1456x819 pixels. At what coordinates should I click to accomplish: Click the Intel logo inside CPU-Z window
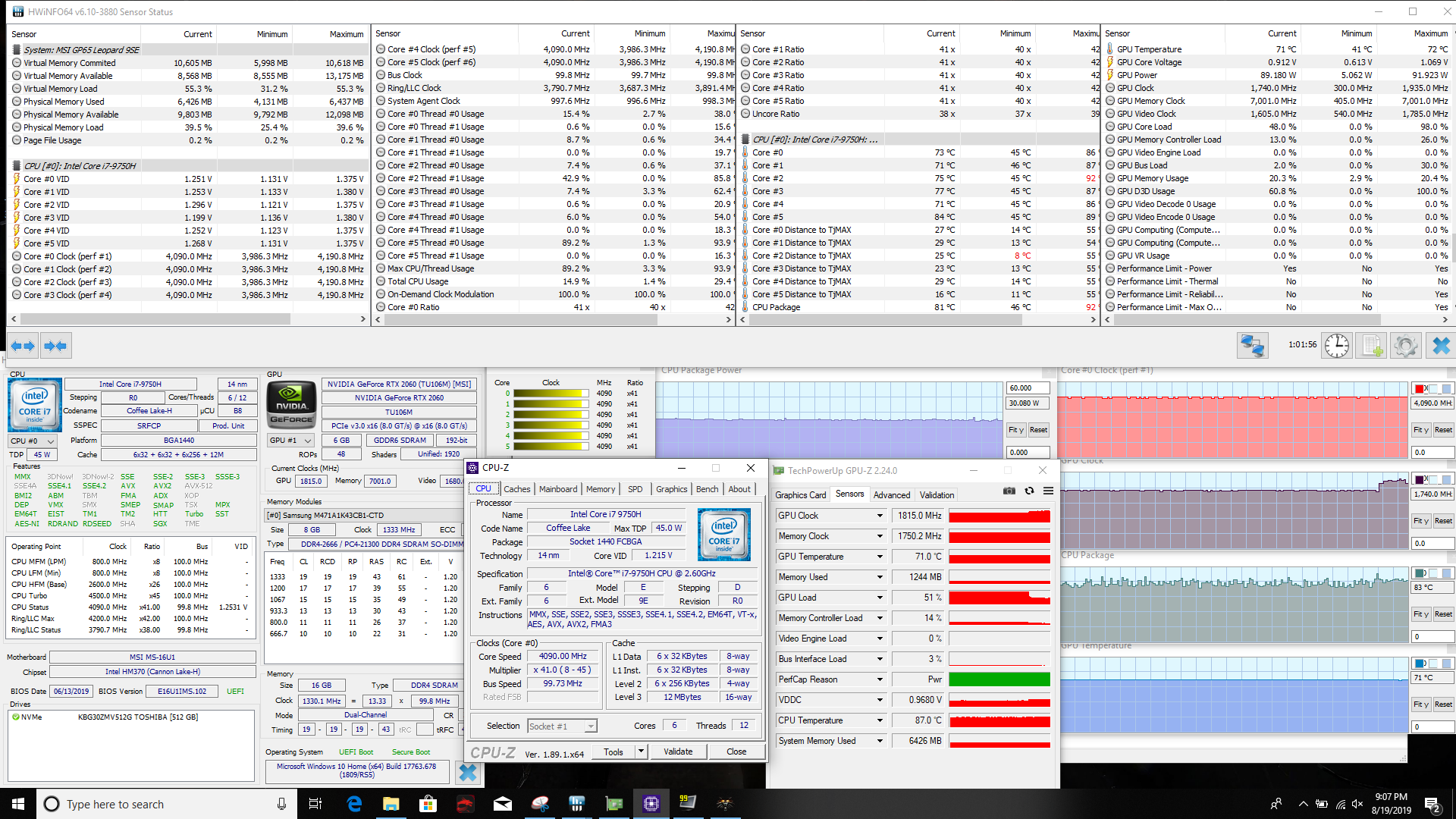pos(724,534)
